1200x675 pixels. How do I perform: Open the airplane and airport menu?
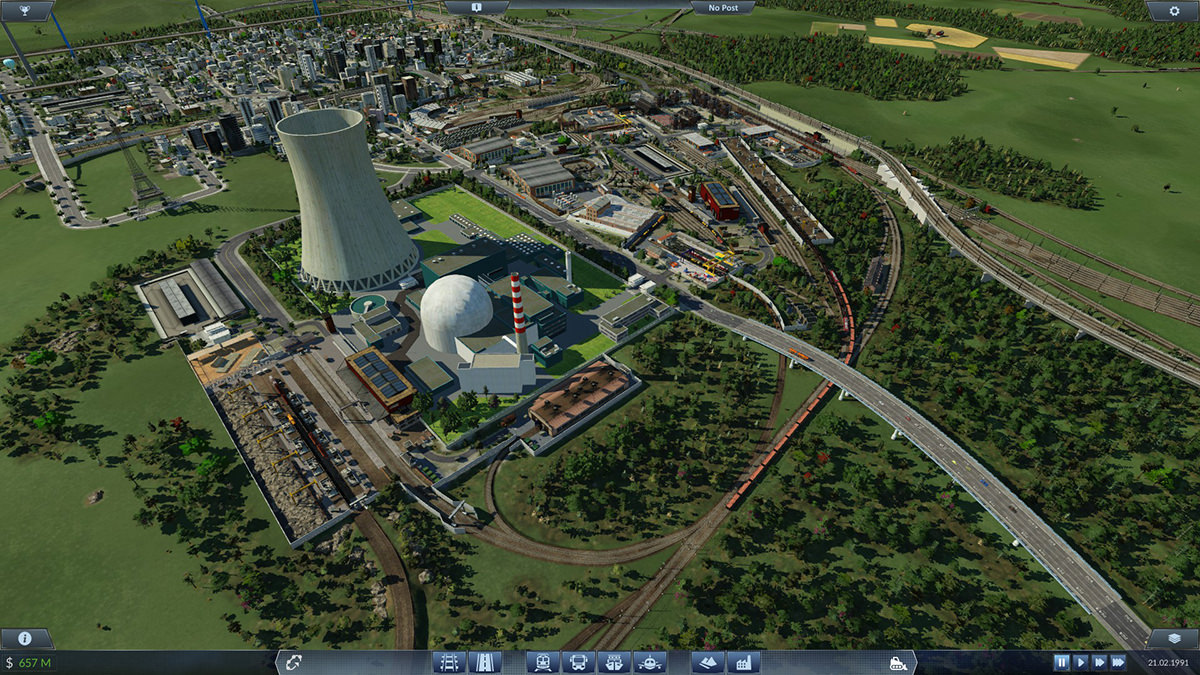point(649,662)
